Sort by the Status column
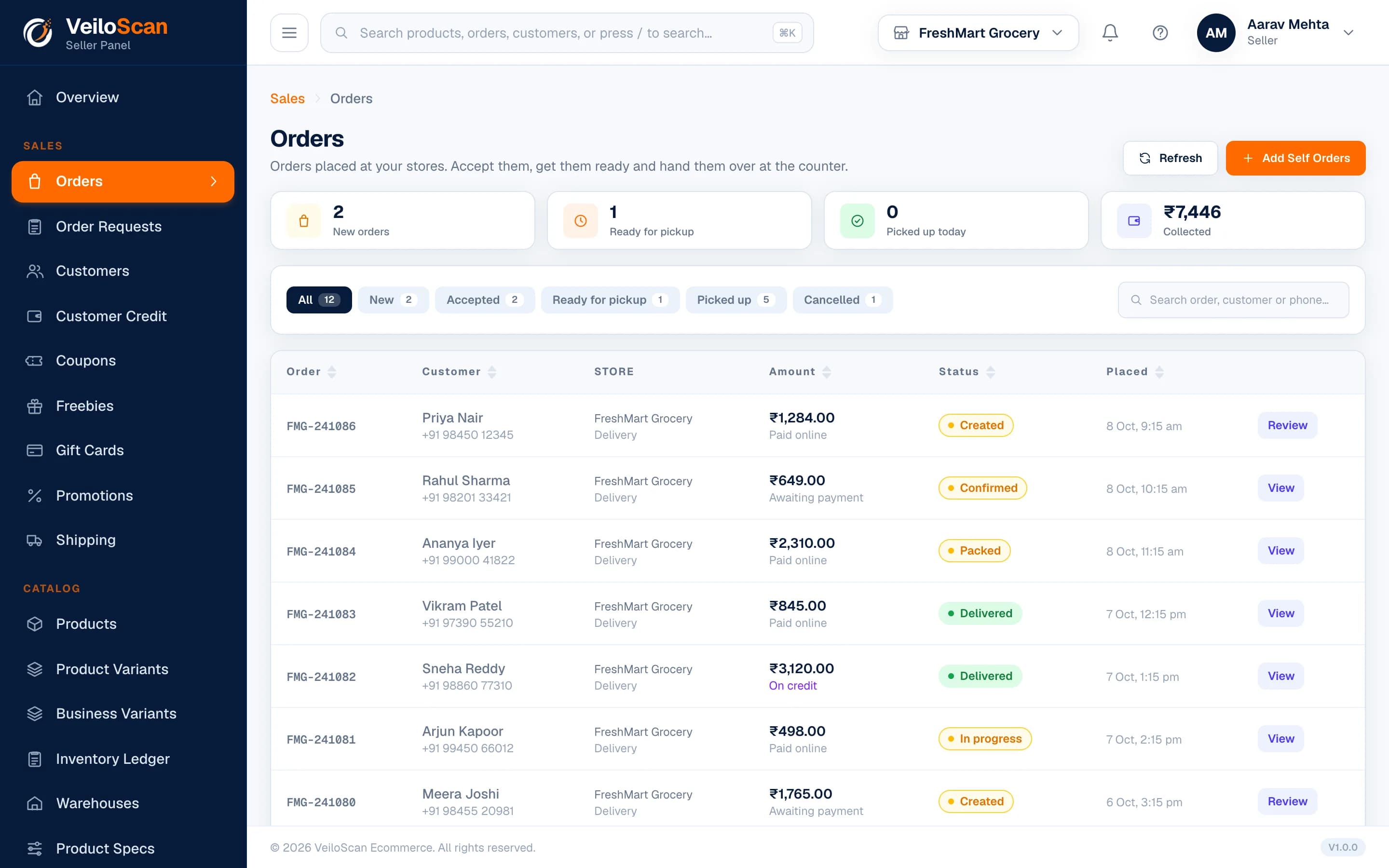Image resolution: width=1389 pixels, height=868 pixels. (967, 371)
